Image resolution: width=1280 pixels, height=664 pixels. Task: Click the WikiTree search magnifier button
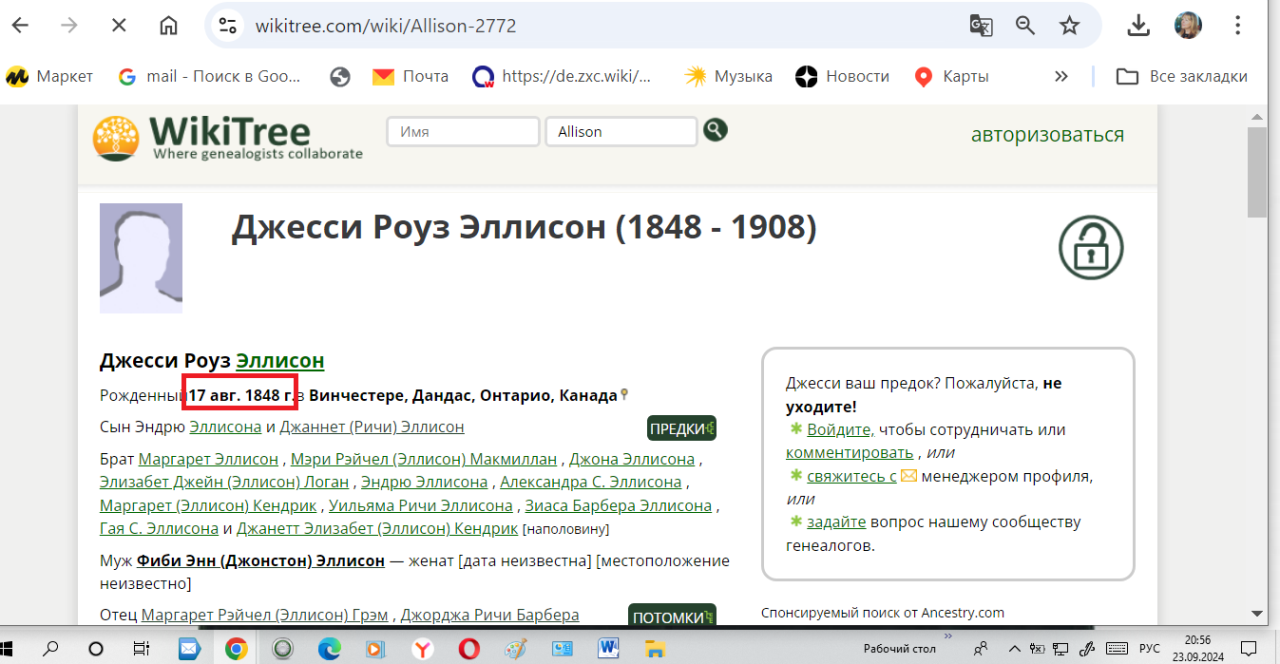[715, 130]
